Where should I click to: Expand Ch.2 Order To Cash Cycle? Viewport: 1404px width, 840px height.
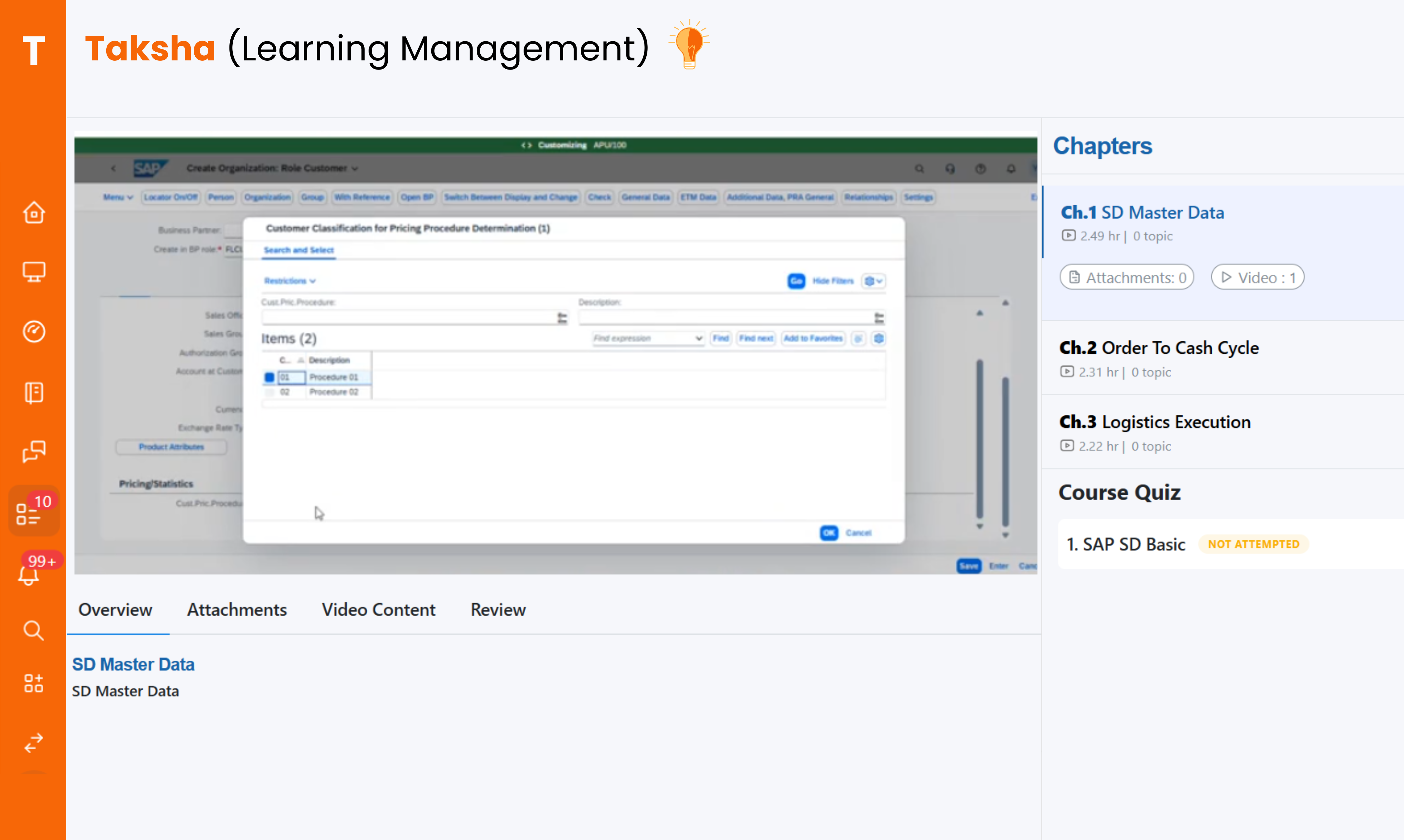pos(1158,348)
